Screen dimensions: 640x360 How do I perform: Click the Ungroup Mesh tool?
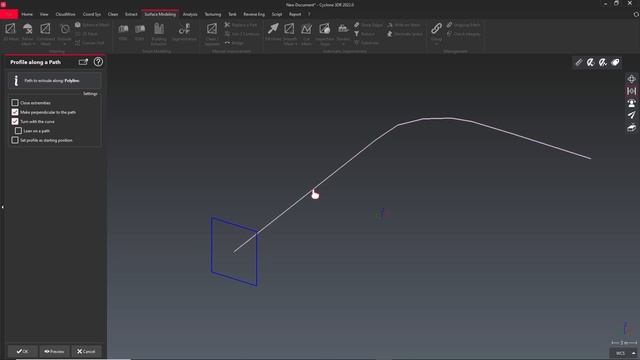pos(463,25)
